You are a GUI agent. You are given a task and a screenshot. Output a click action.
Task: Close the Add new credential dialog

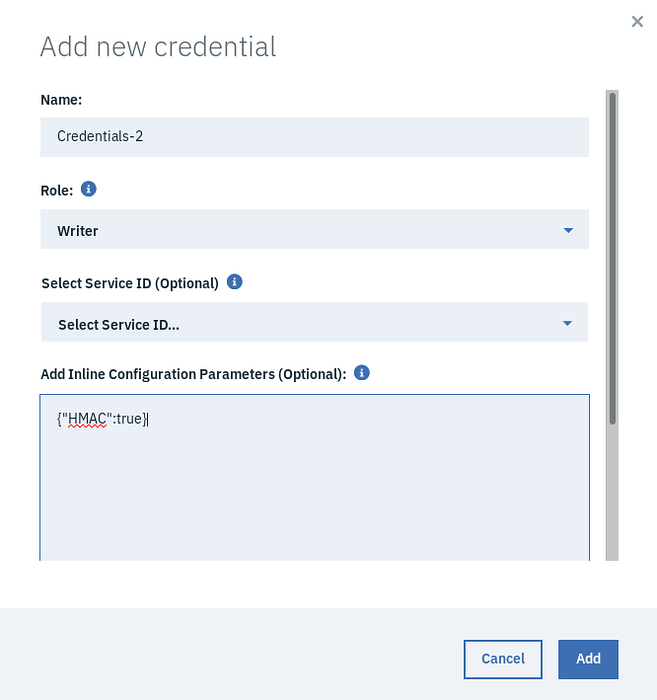[x=637, y=21]
